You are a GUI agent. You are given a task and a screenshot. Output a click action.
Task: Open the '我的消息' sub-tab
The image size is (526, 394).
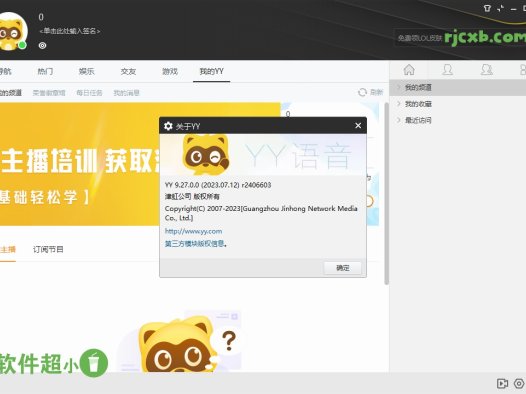126,93
